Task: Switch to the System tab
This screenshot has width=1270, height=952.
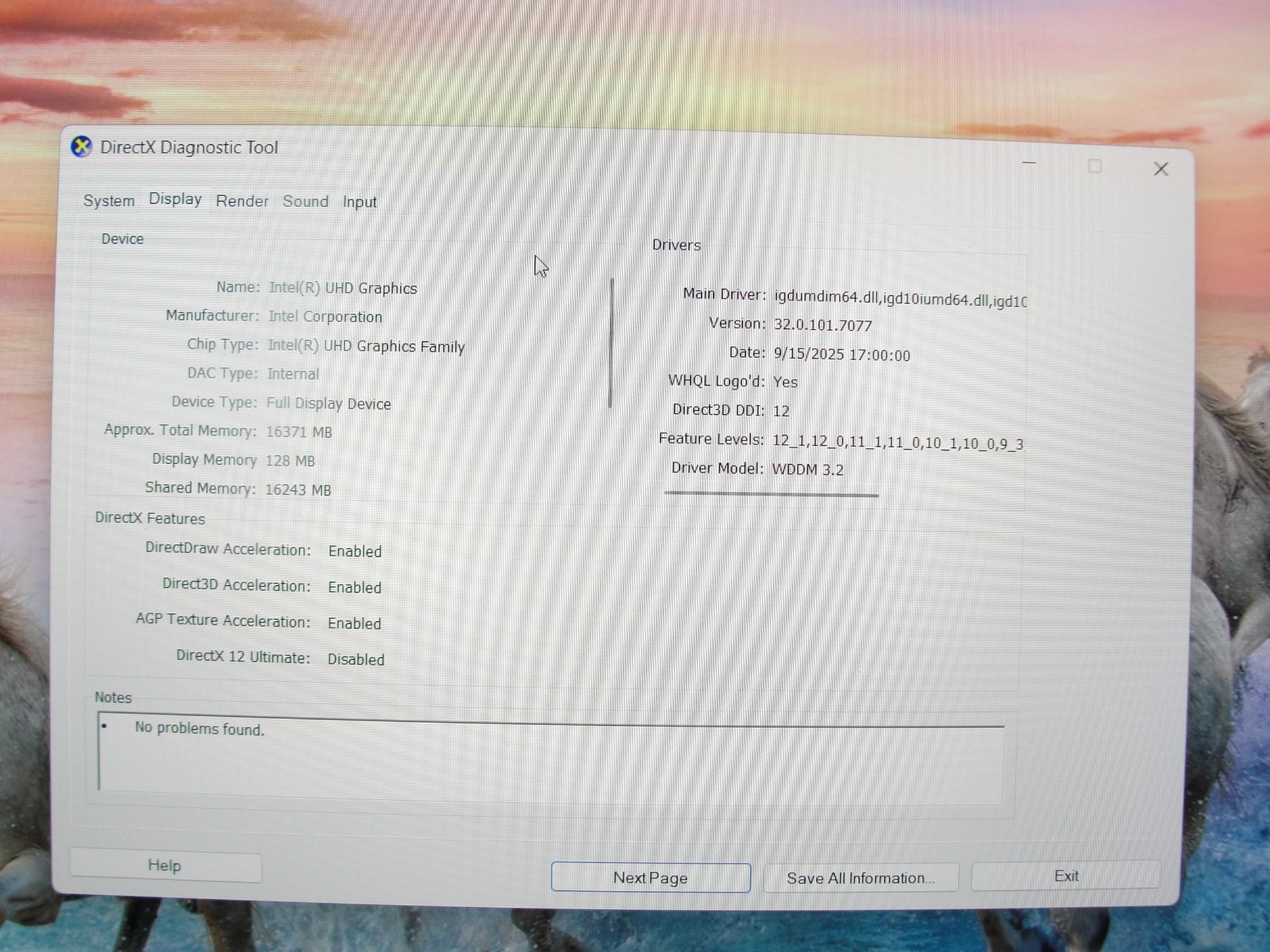Action: click(x=109, y=201)
